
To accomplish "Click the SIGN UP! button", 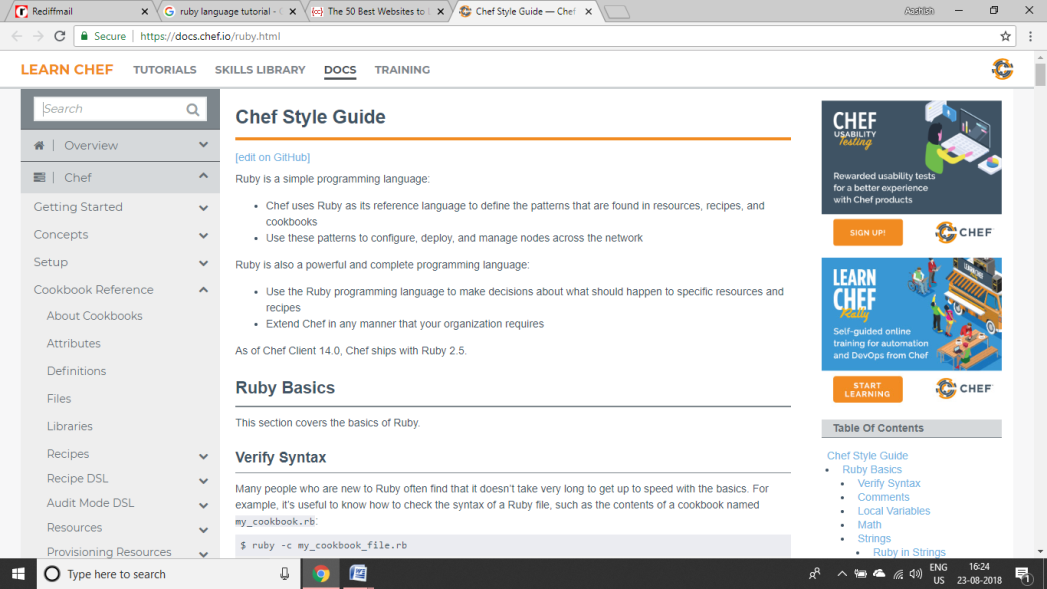I will click(x=867, y=232).
